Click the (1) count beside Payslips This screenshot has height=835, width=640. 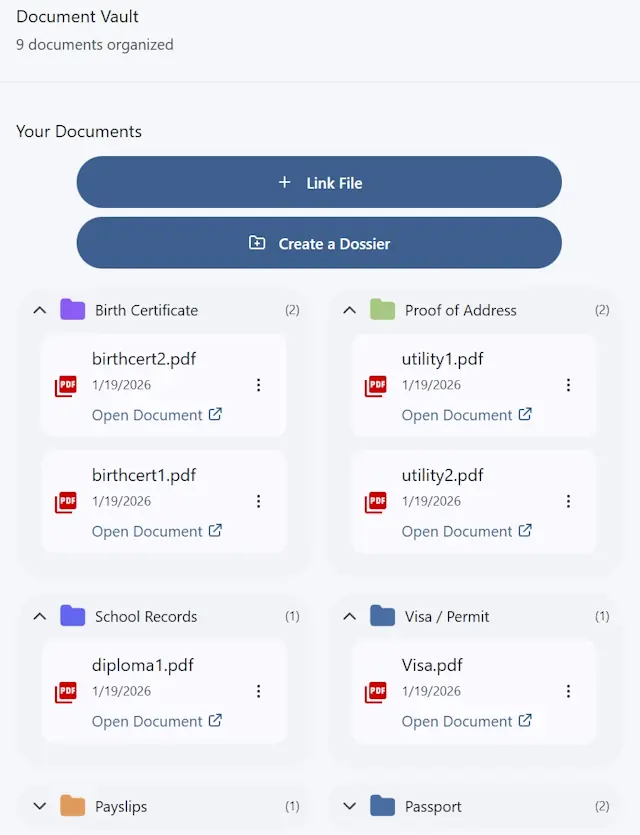point(292,806)
